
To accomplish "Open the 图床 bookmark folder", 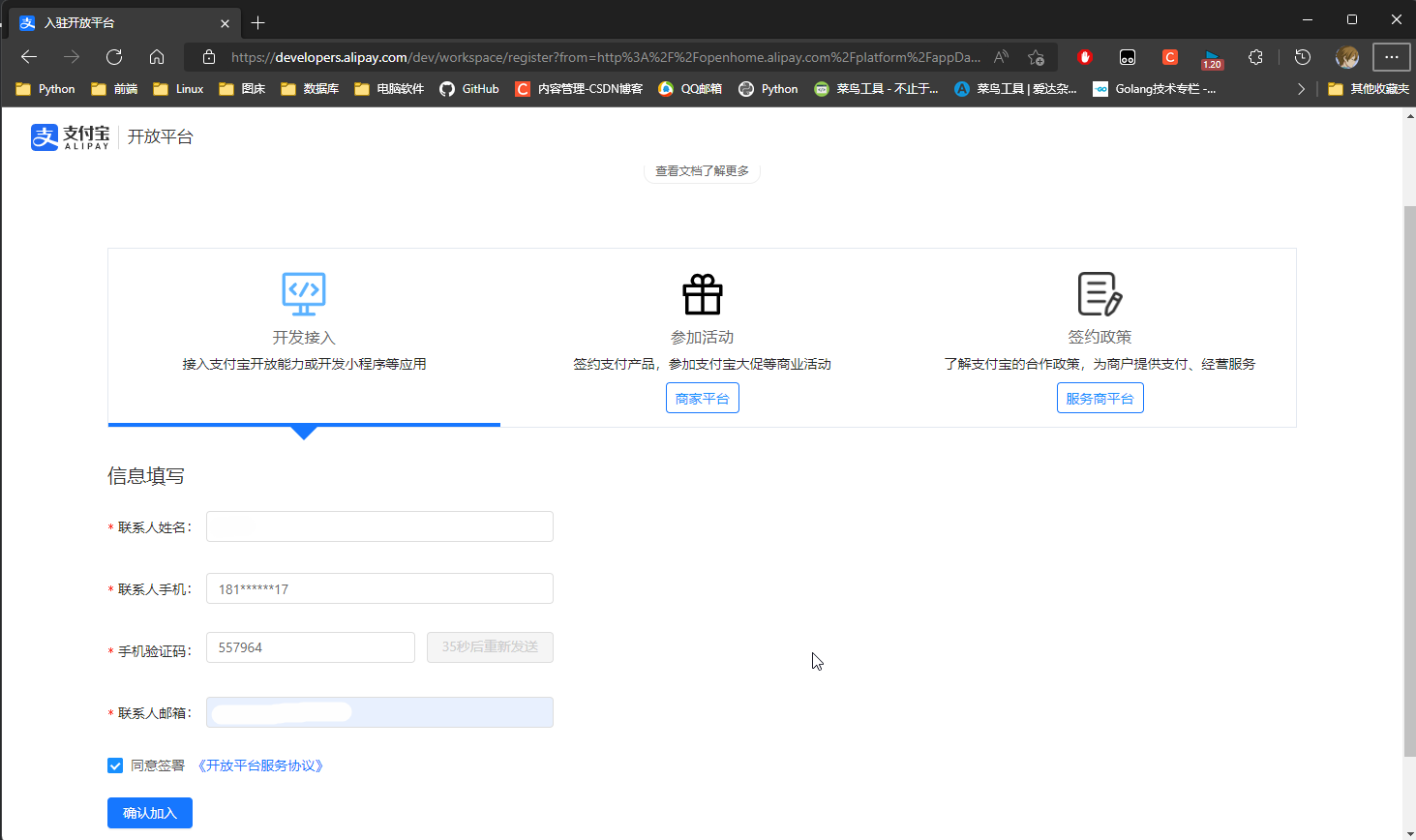I will [242, 89].
